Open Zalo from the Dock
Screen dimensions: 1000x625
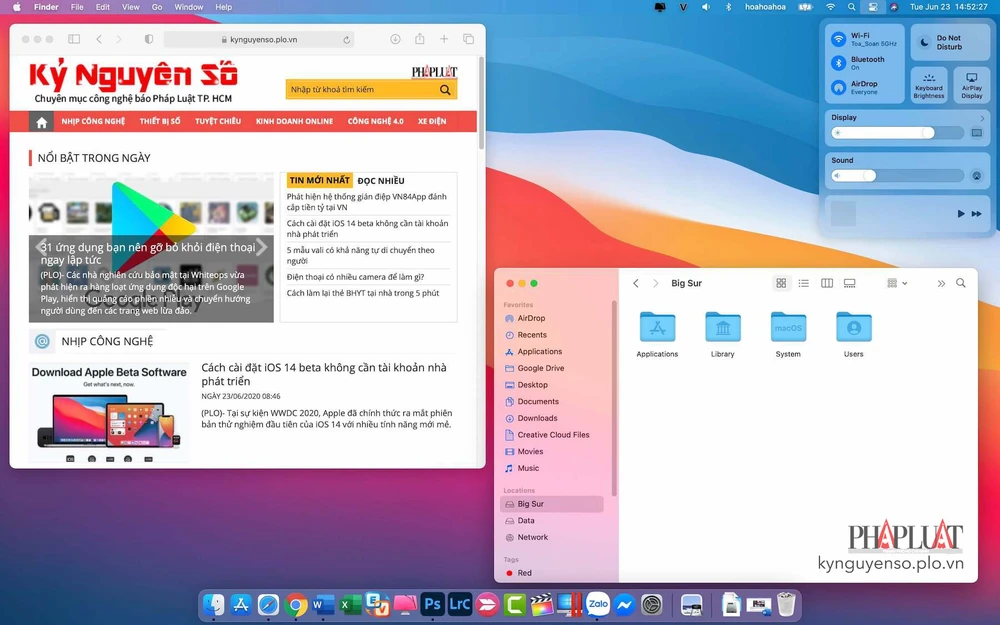pos(598,604)
